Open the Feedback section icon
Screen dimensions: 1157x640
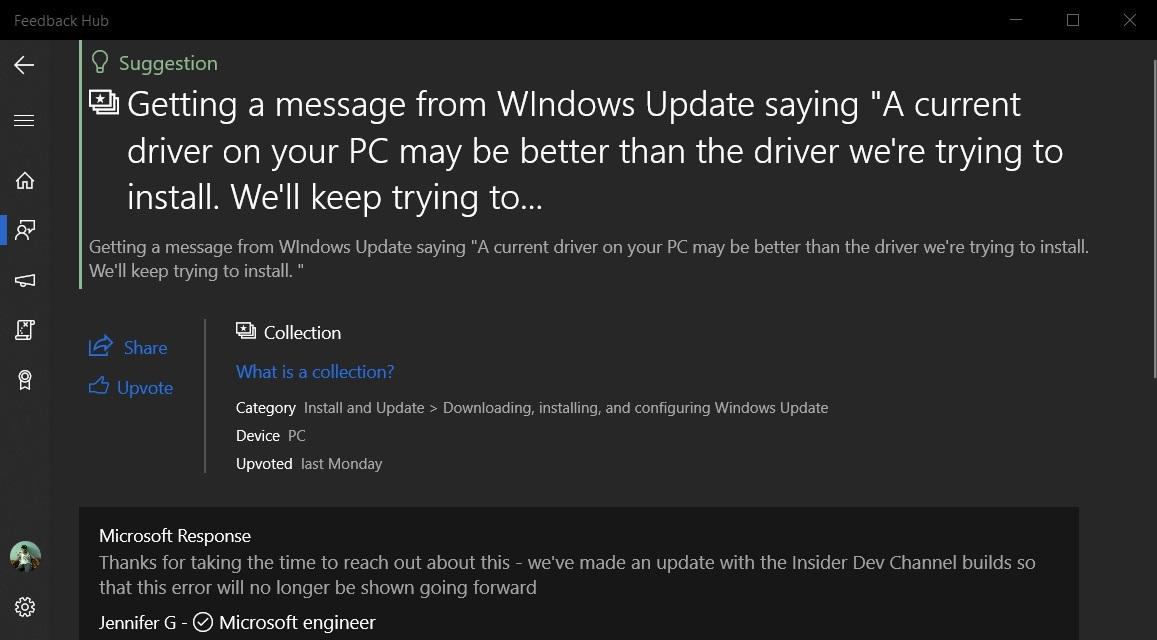(x=25, y=230)
